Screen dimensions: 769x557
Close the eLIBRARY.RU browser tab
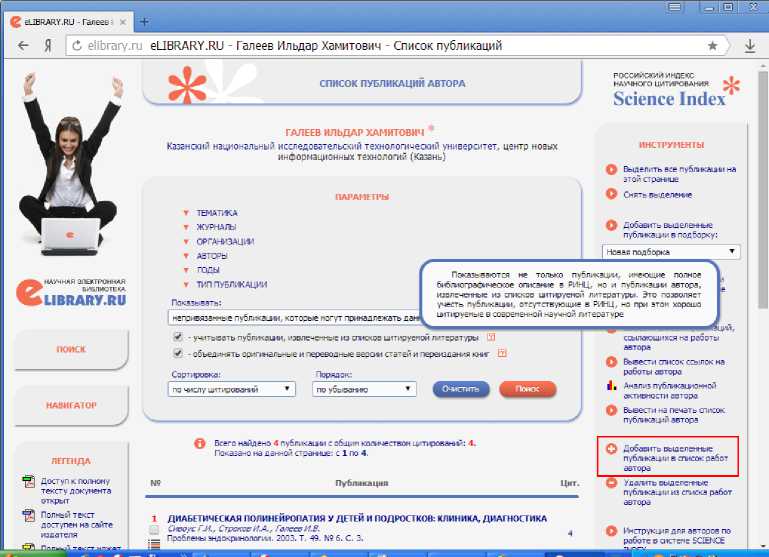pyautogui.click(x=123, y=22)
